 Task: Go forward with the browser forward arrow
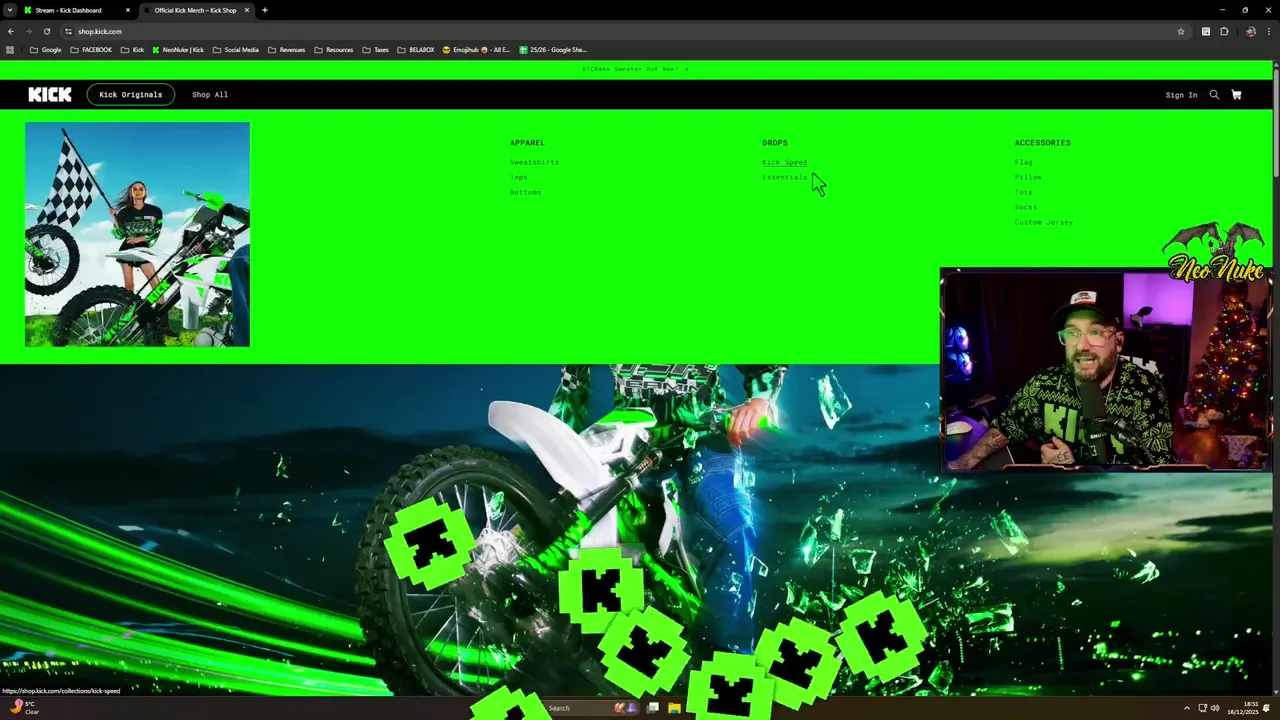coord(28,31)
